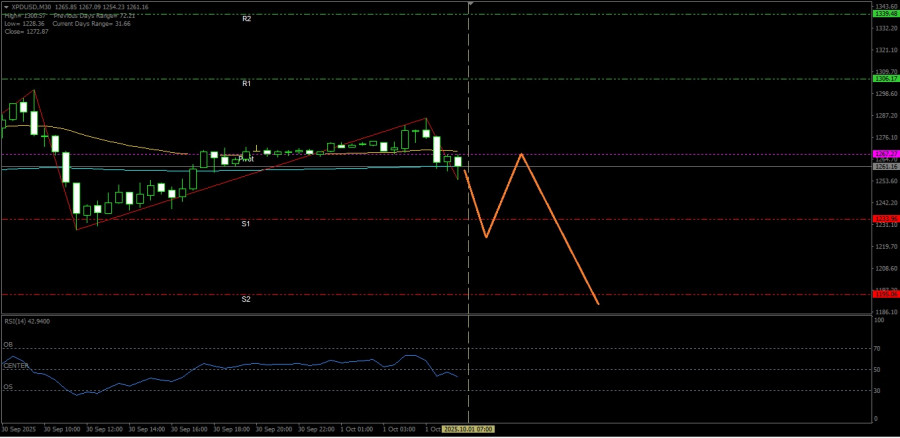Click the red S1 price tag on the price axis
The height and width of the screenshot is (438, 900).
click(x=884, y=219)
